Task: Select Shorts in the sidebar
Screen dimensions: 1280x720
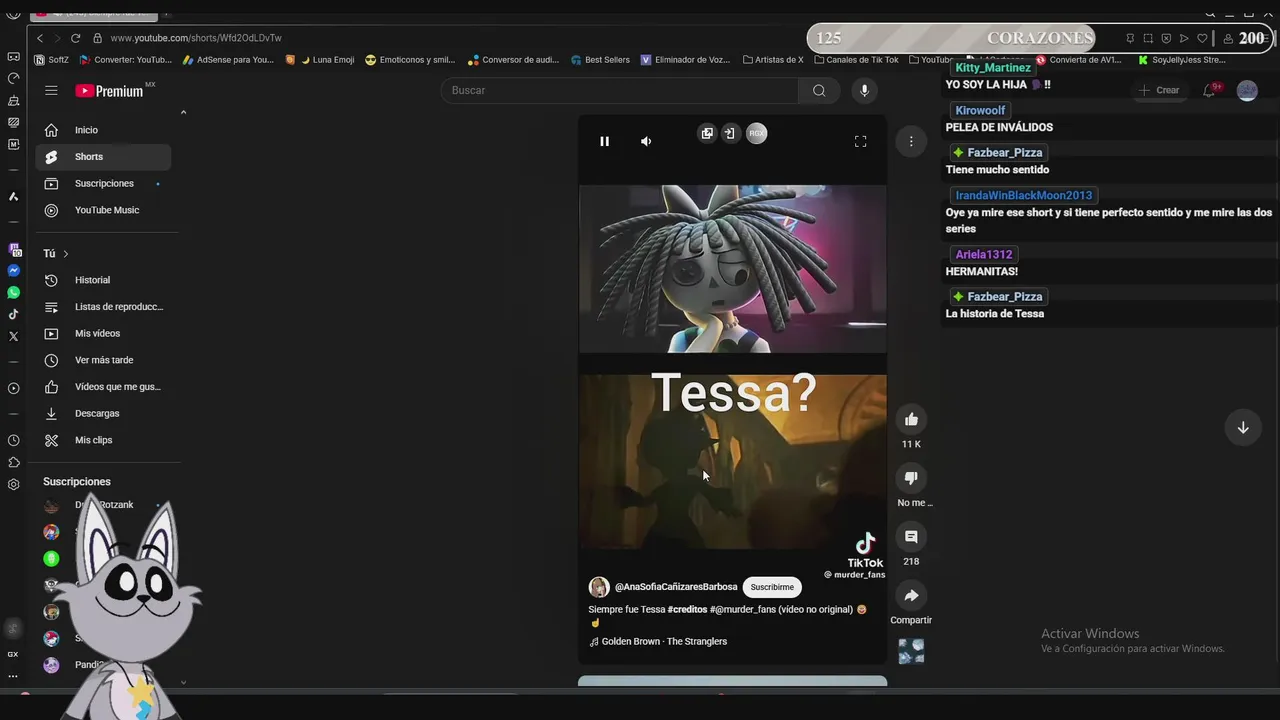Action: (x=103, y=157)
